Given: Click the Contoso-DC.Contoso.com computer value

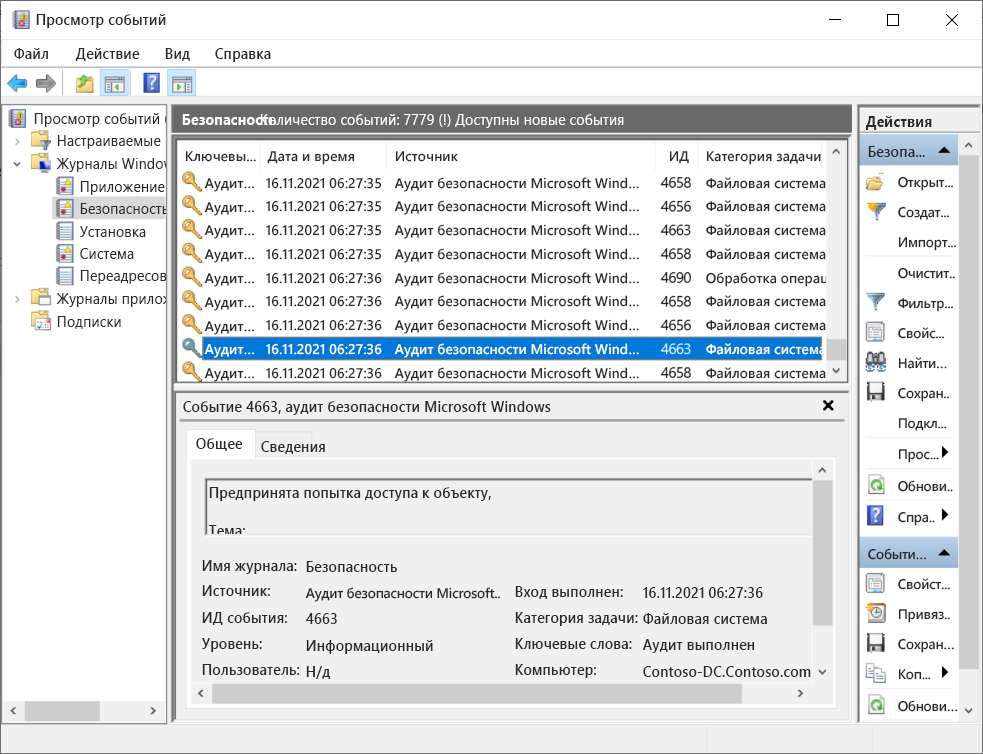Looking at the screenshot, I should click(727, 672).
